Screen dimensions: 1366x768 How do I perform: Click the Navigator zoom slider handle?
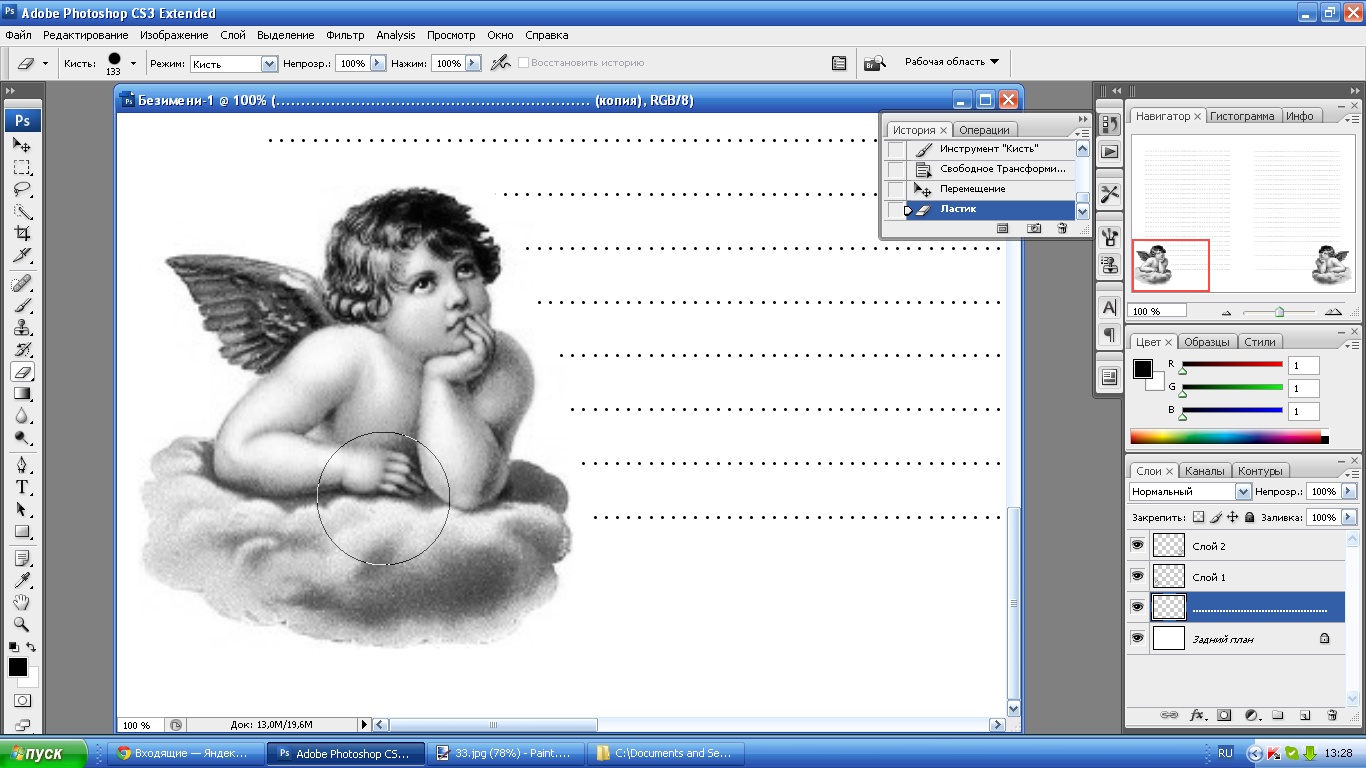[1279, 312]
